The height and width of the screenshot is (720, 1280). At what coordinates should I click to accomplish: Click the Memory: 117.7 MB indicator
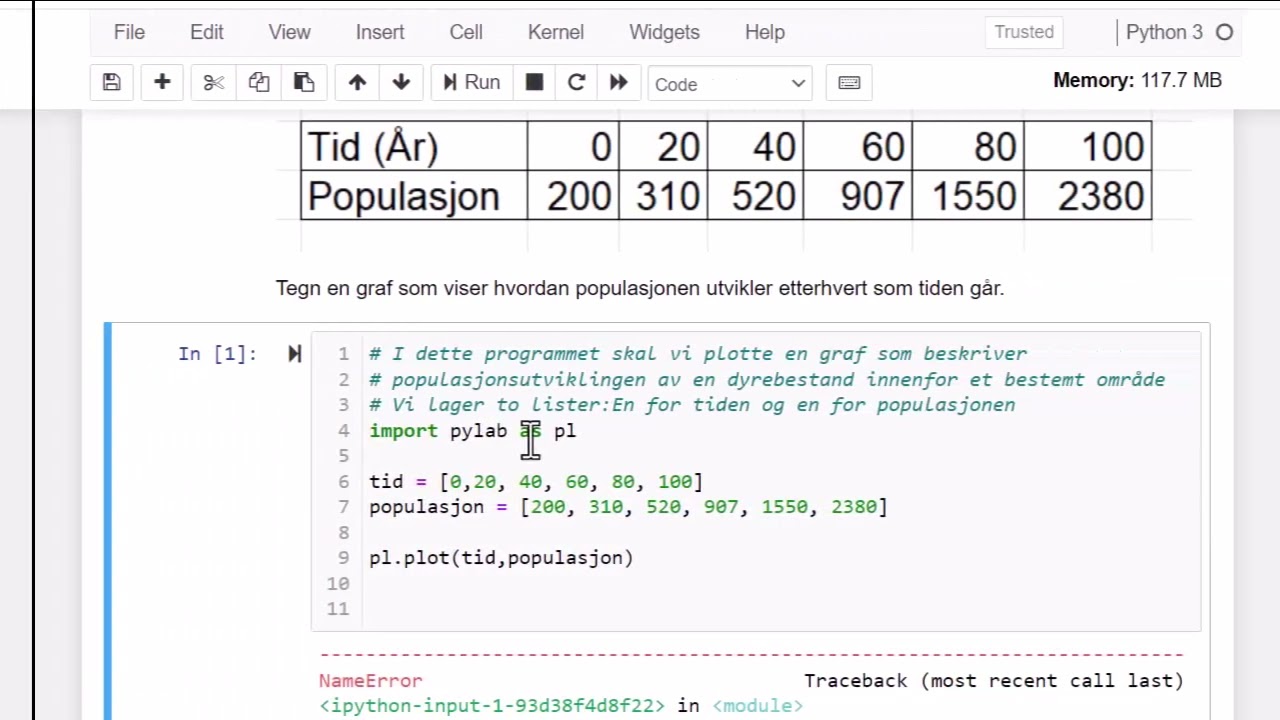(x=1137, y=80)
